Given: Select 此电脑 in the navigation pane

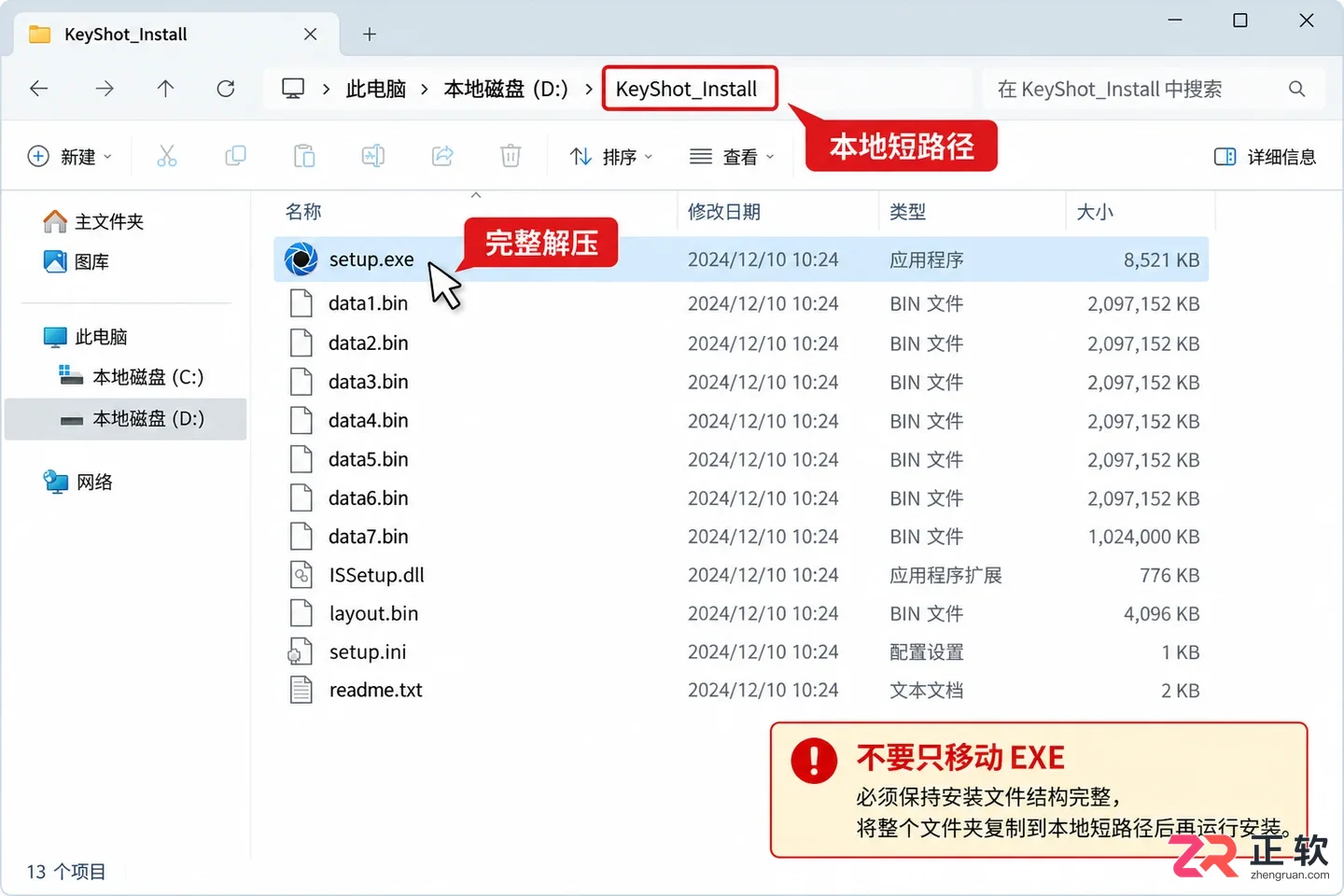Looking at the screenshot, I should coord(86,337).
